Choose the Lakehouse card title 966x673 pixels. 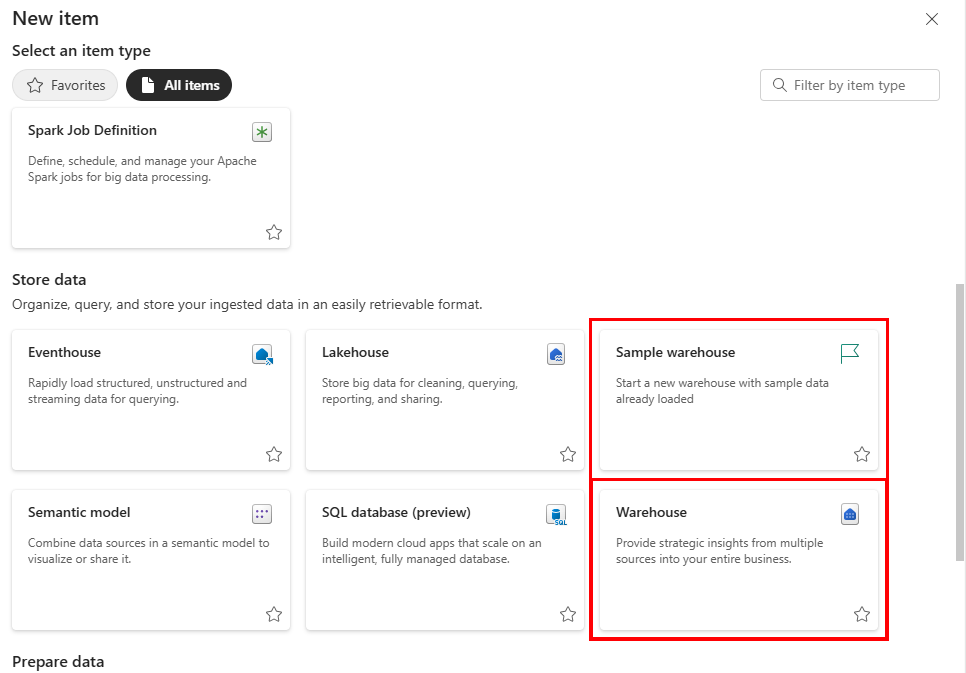click(355, 353)
